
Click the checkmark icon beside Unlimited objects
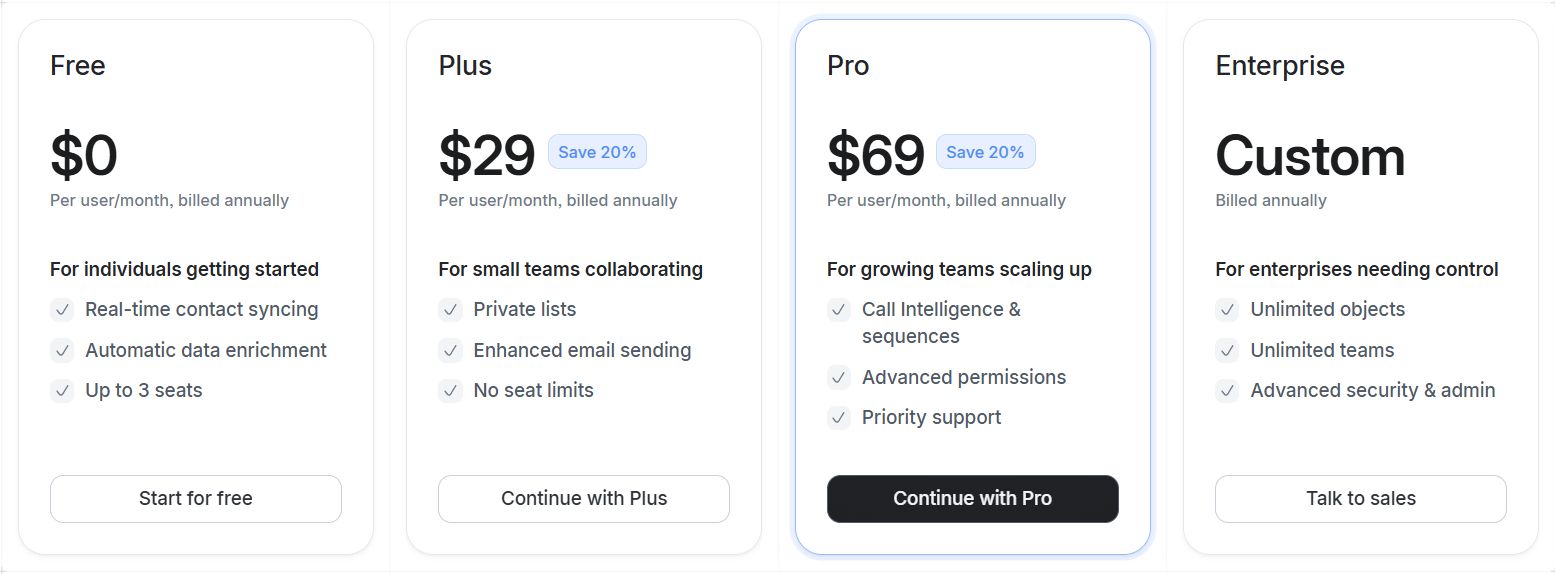[x=1227, y=310]
